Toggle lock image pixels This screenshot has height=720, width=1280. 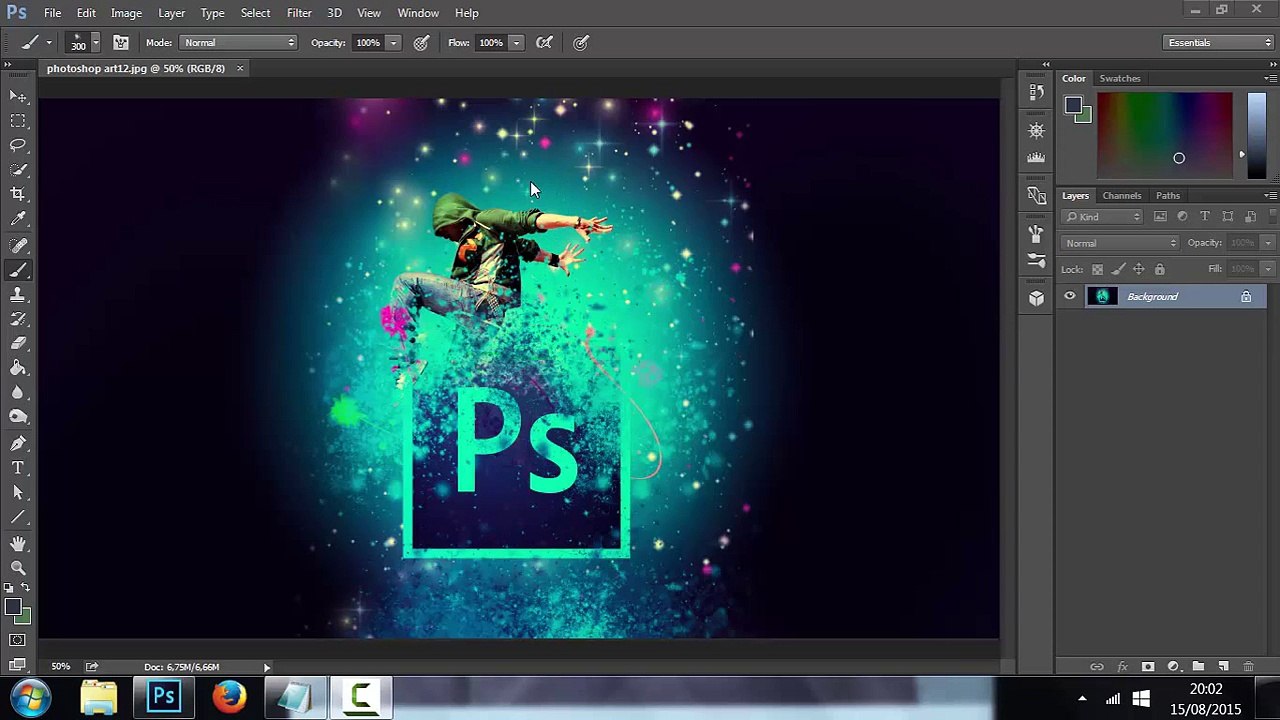(x=1118, y=269)
